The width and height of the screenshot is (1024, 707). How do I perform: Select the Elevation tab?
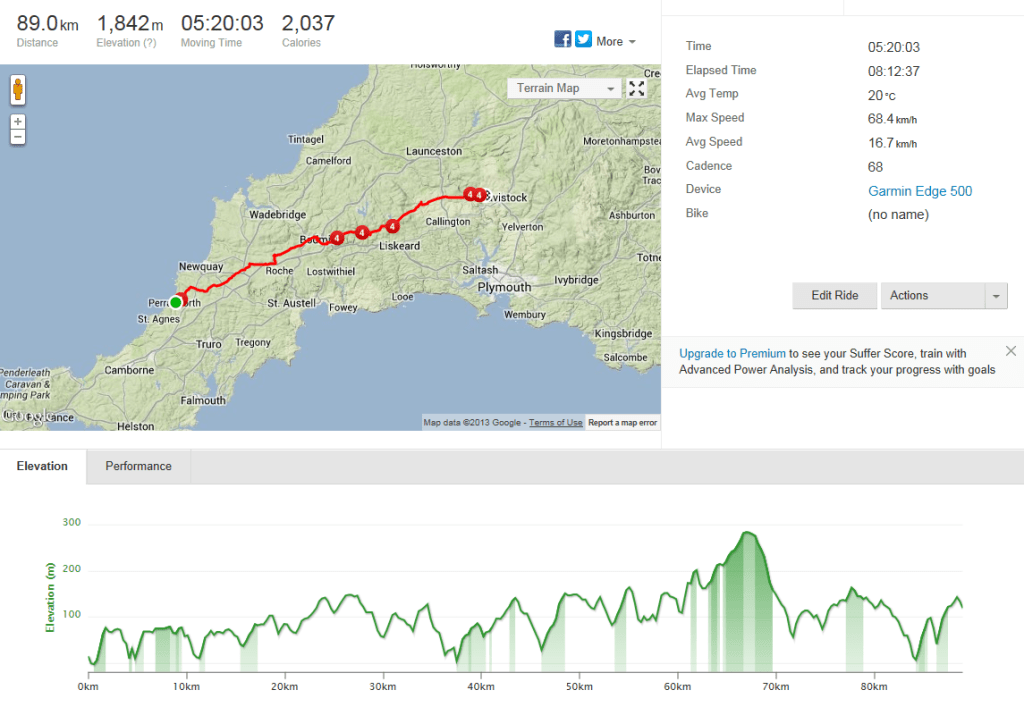[x=43, y=466]
